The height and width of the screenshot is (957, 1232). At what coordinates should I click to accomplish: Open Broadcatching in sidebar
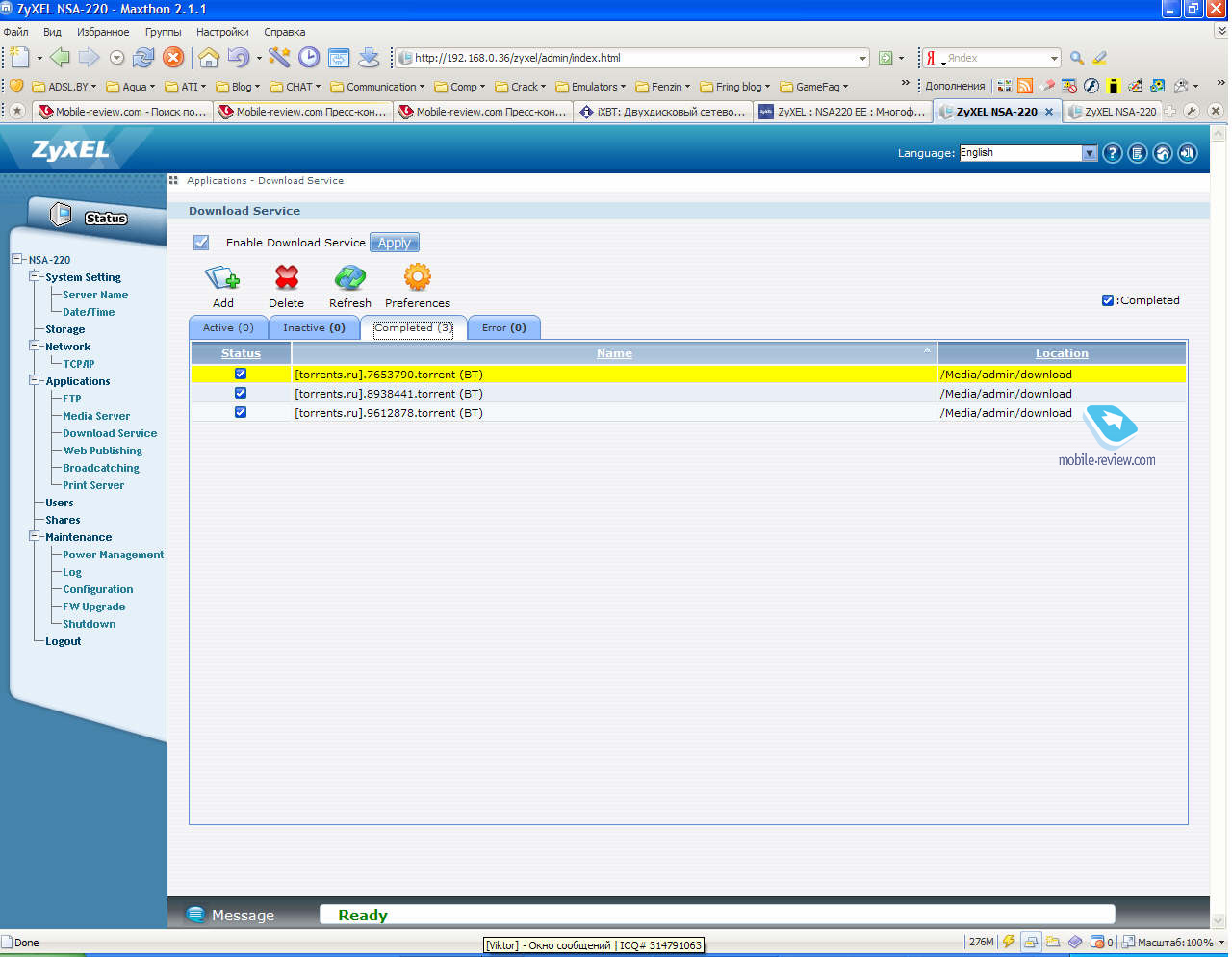coord(101,468)
